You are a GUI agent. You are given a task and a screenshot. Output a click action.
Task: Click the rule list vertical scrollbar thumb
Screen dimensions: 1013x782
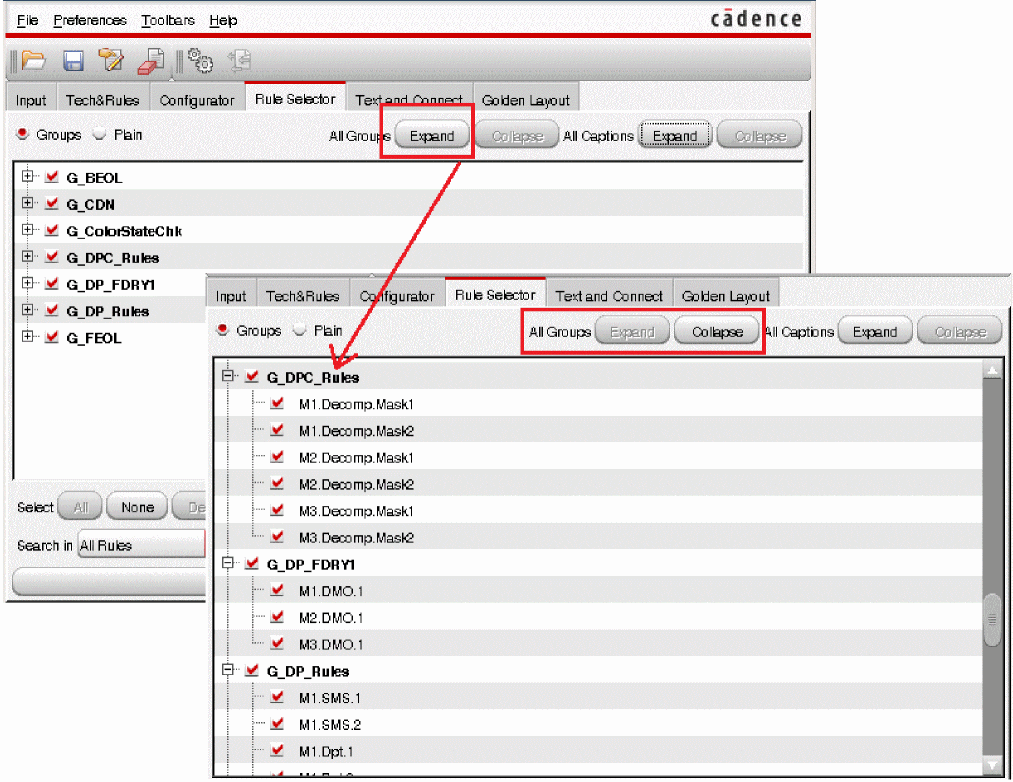pyautogui.click(x=992, y=619)
